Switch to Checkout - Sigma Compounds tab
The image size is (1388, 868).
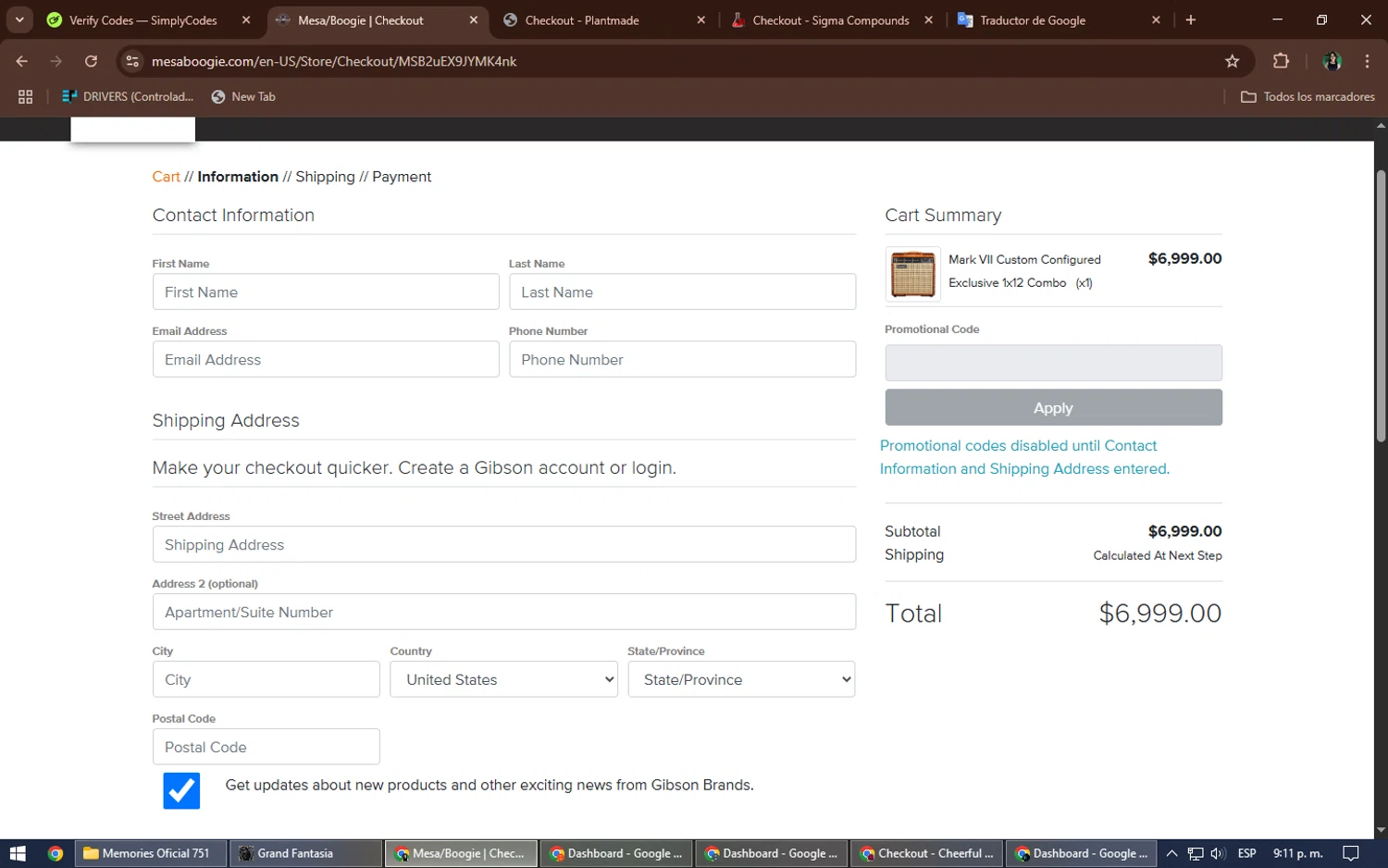(830, 19)
